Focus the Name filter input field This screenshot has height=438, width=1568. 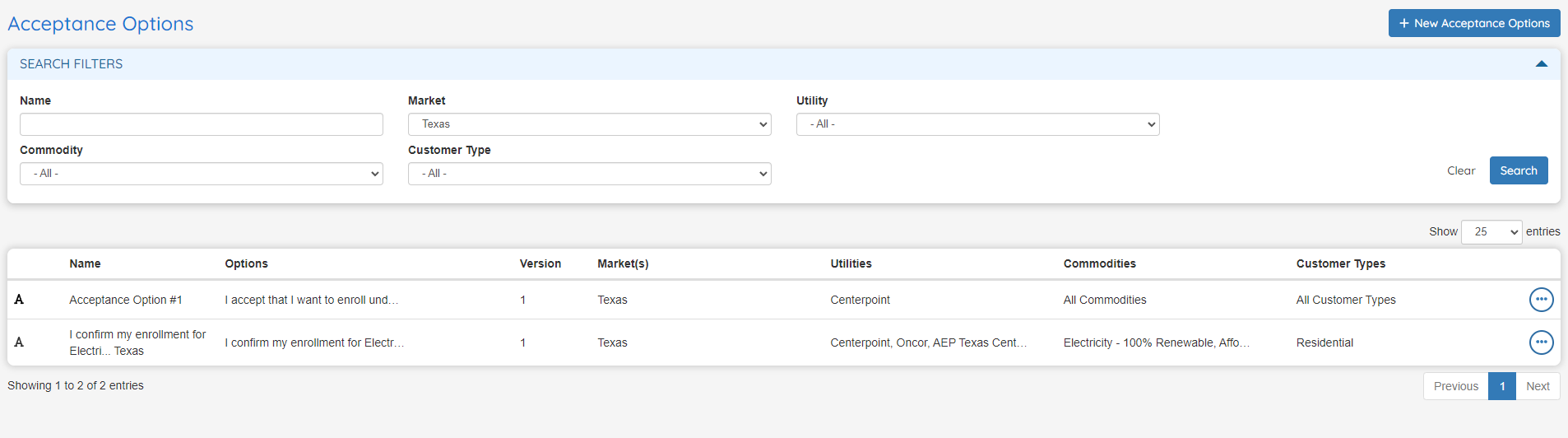(202, 124)
